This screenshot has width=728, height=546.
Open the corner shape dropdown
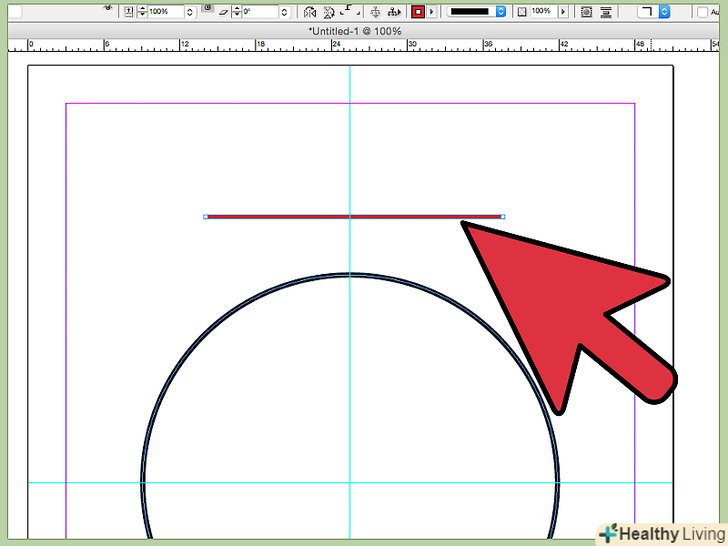click(664, 12)
